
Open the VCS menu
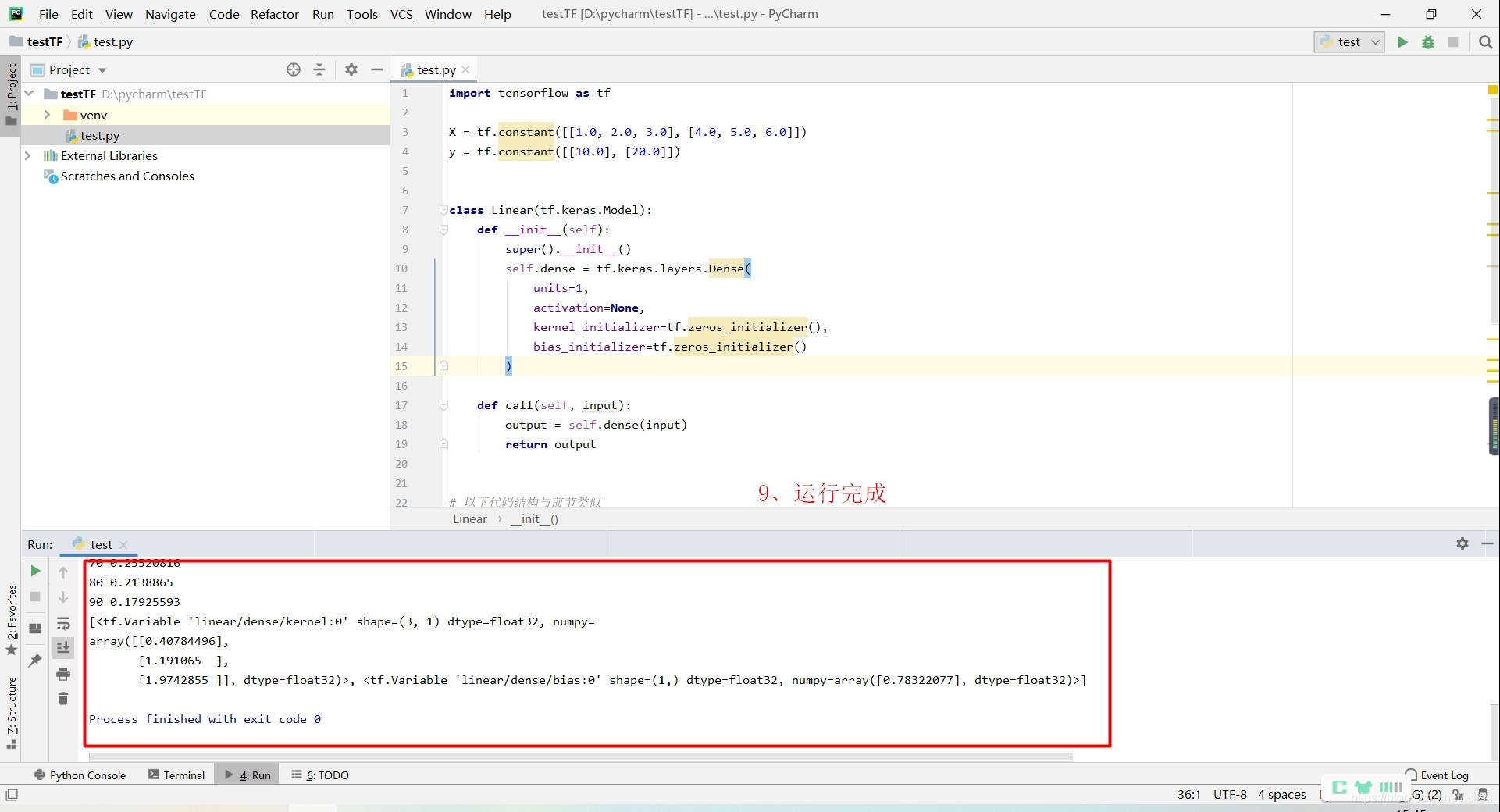pos(401,14)
